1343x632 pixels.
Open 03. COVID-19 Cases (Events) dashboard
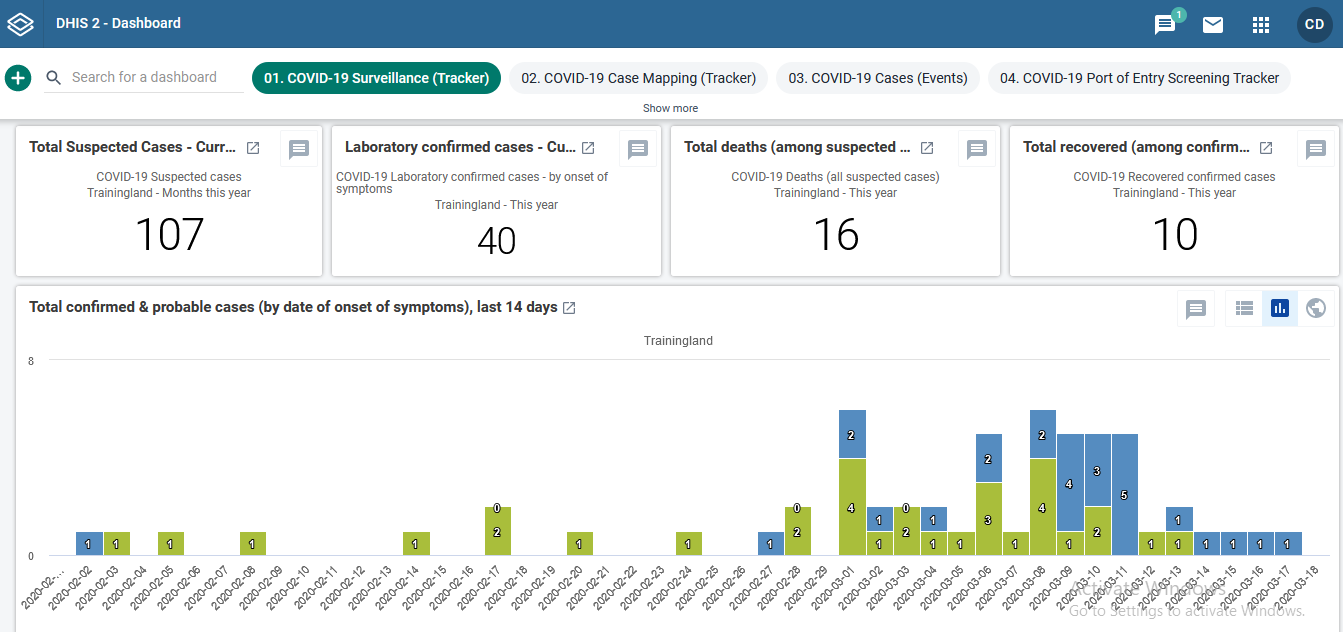coord(878,78)
